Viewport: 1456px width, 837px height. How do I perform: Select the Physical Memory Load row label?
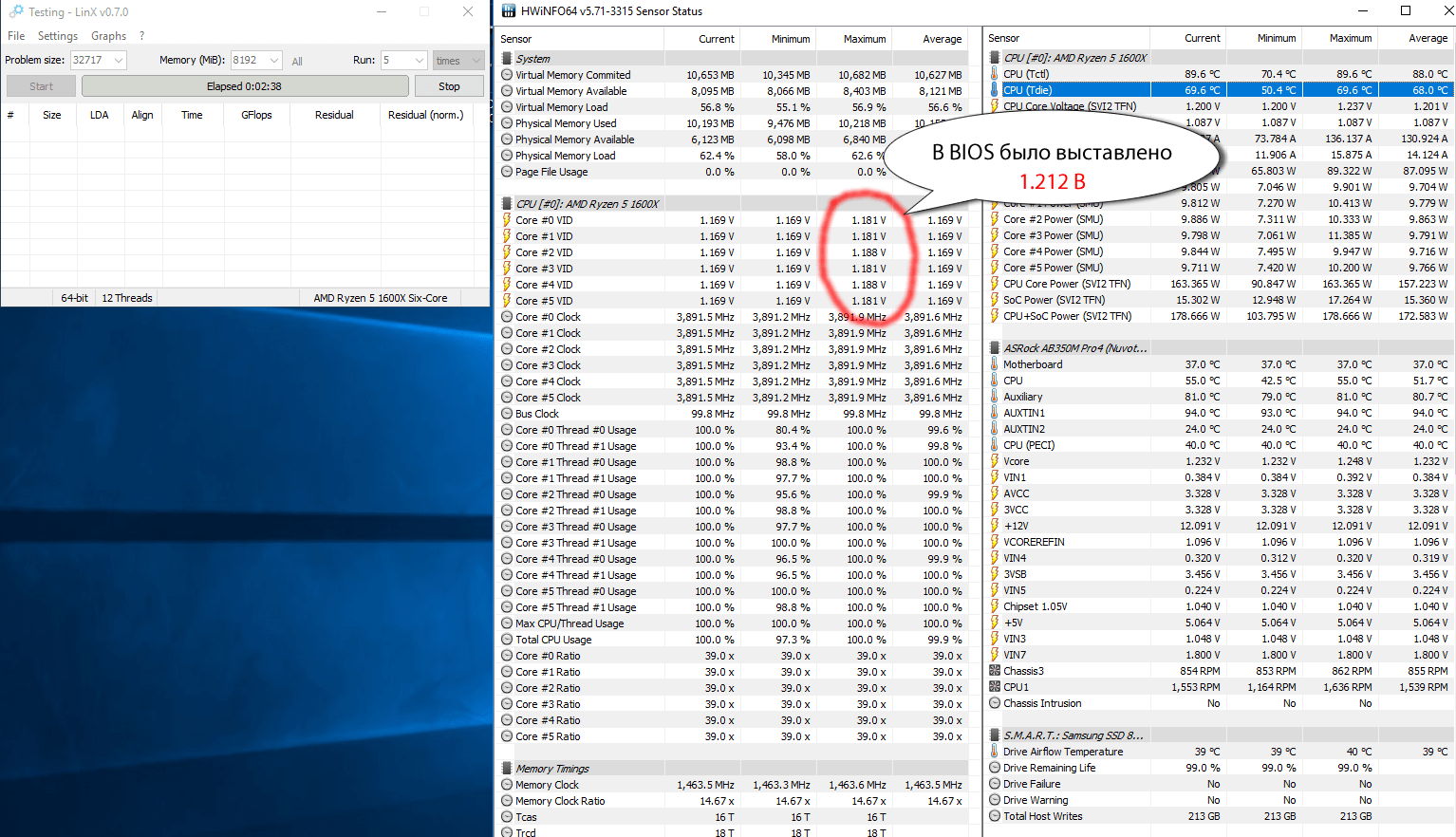(x=566, y=156)
